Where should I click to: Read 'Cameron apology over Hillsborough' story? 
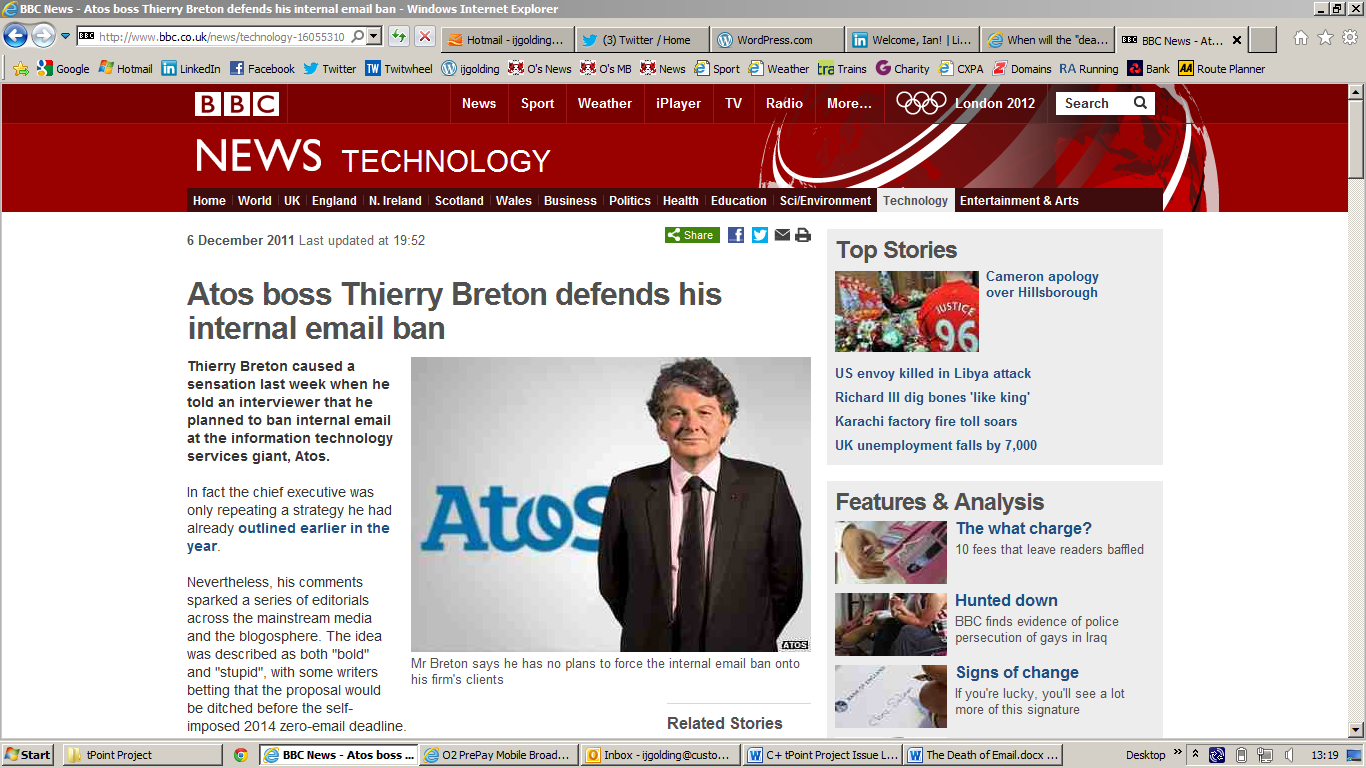click(x=1042, y=284)
